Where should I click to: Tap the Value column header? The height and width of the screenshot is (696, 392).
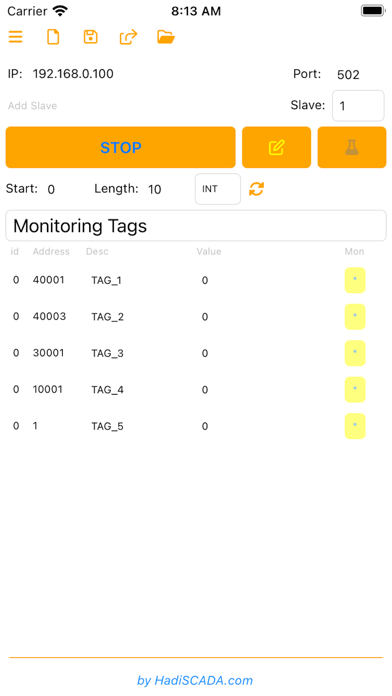click(x=209, y=251)
